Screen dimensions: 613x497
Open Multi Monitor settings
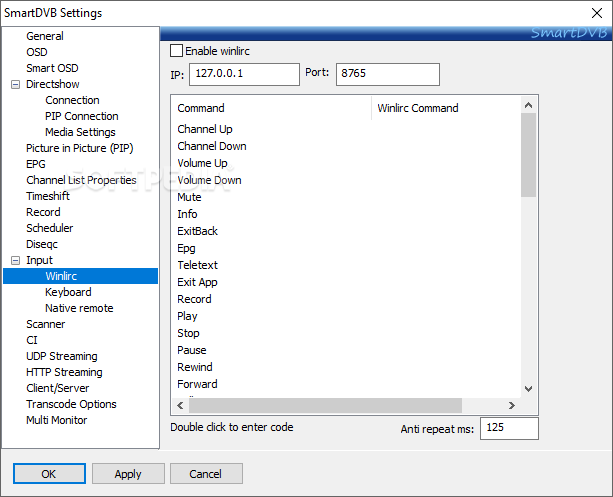[x=57, y=420]
